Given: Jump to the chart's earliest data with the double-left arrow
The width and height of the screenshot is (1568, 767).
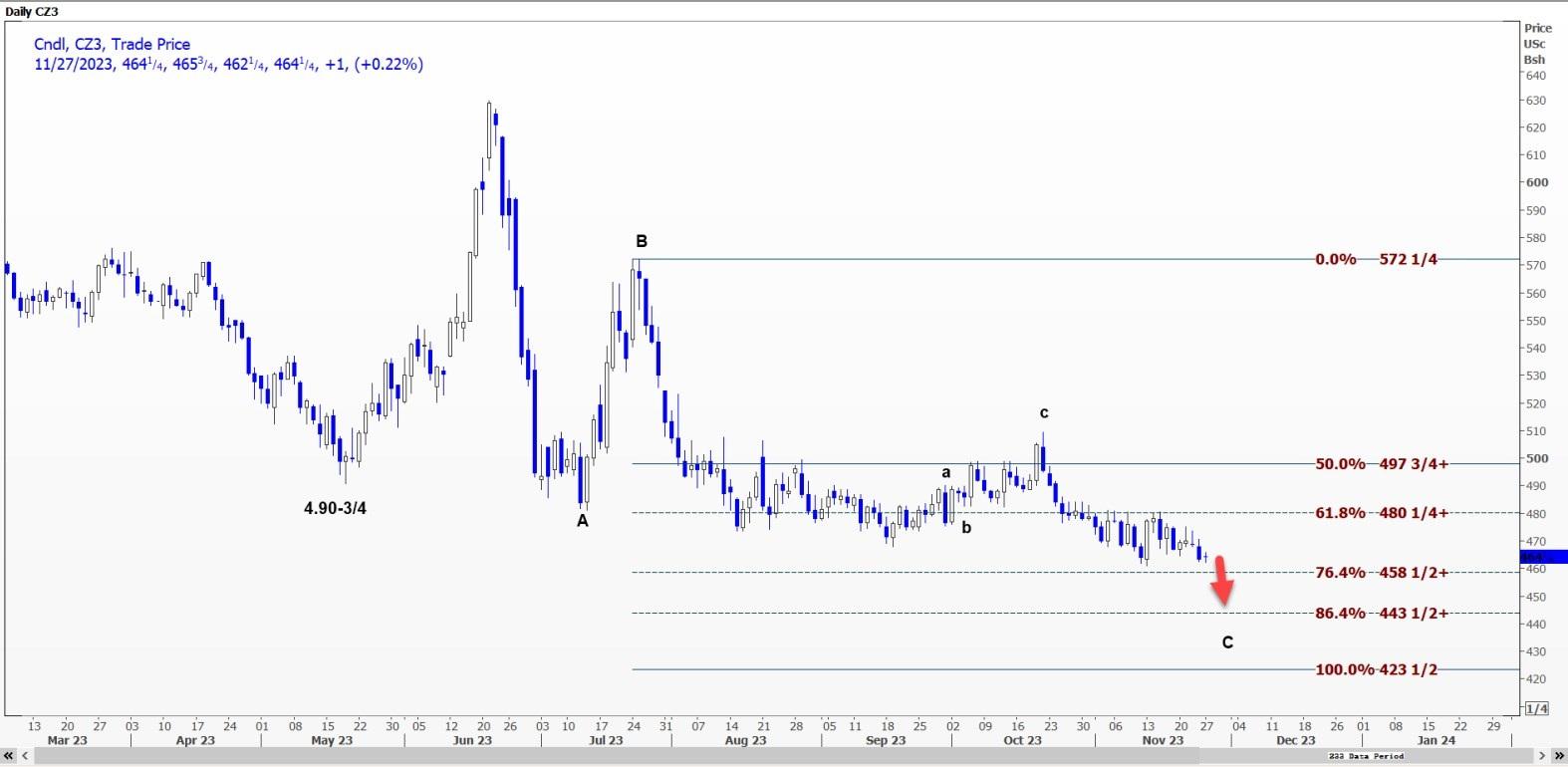Looking at the screenshot, I should pyautogui.click(x=9, y=756).
